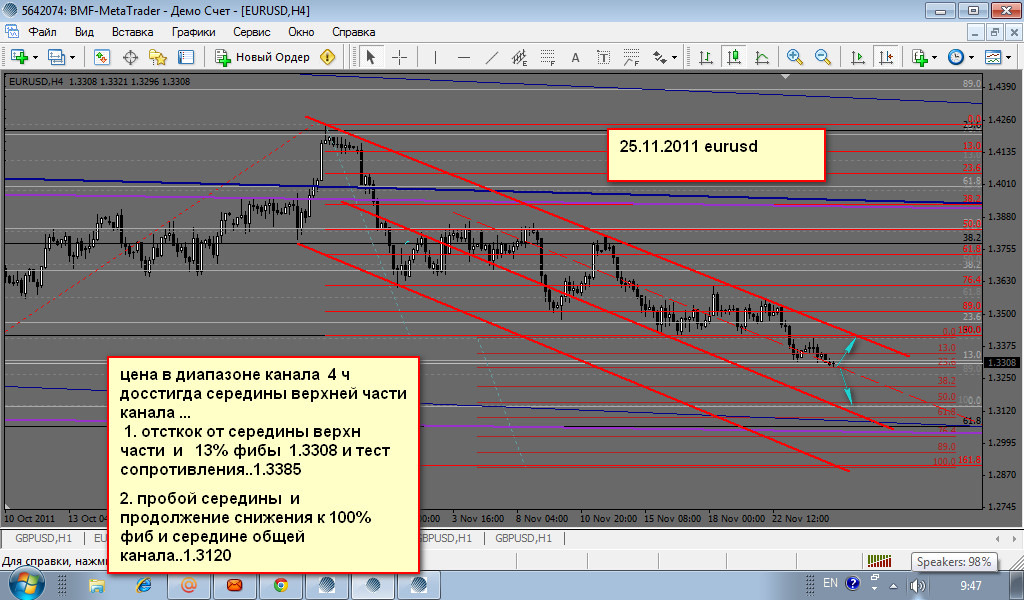Click the New Chart toolbar icon
Image resolution: width=1024 pixels, height=600 pixels.
coord(19,57)
